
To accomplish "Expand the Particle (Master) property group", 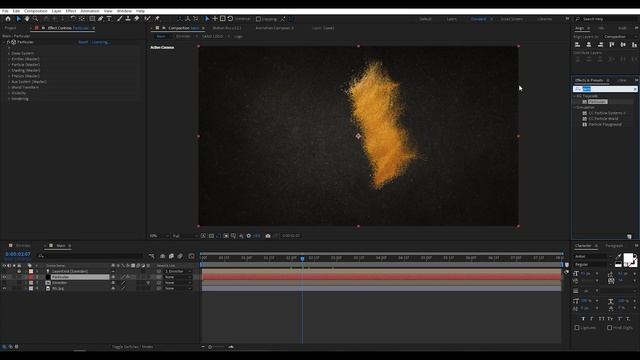I will point(9,65).
